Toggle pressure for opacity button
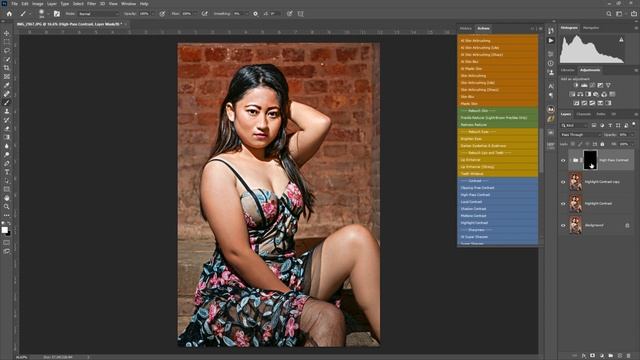 [162, 13]
